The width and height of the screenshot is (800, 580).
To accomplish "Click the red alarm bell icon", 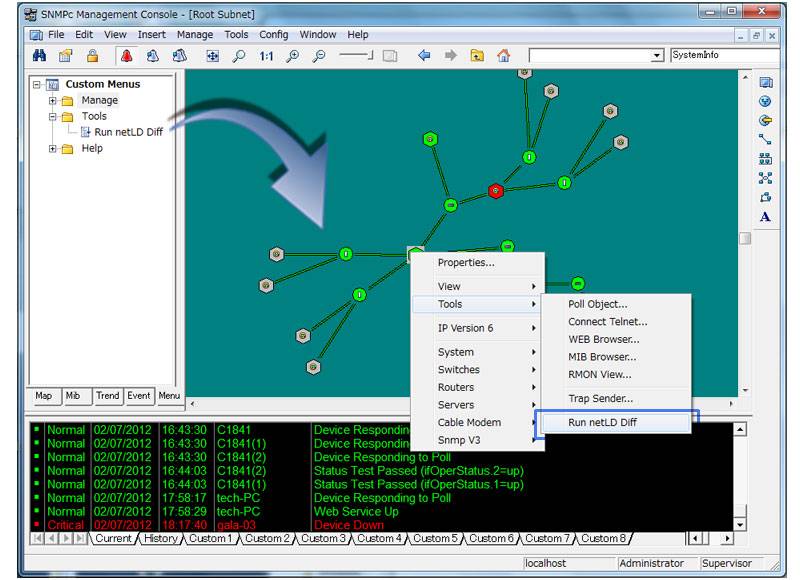I will [x=127, y=56].
